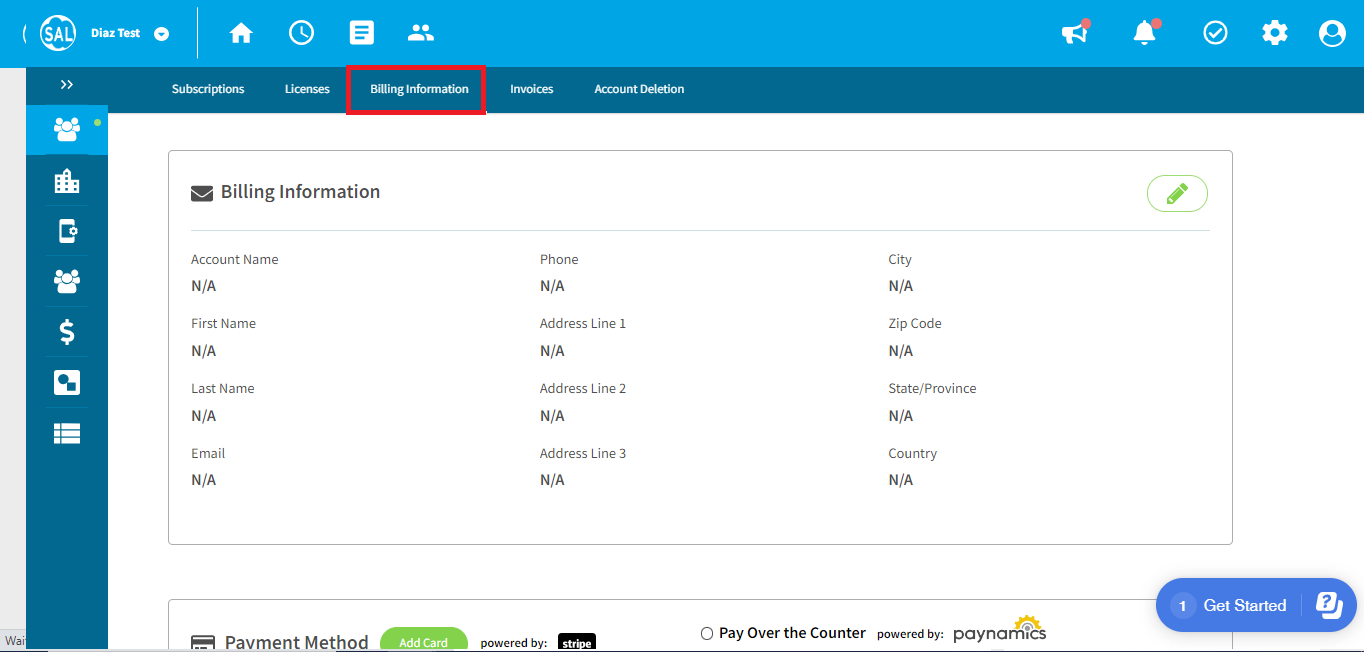The width and height of the screenshot is (1364, 652).
Task: Click the checkmark circle icon
Action: 1215,33
